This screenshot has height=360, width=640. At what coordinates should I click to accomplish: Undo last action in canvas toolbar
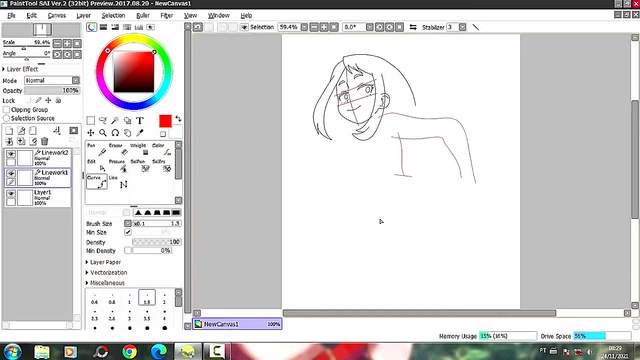pos(198,27)
